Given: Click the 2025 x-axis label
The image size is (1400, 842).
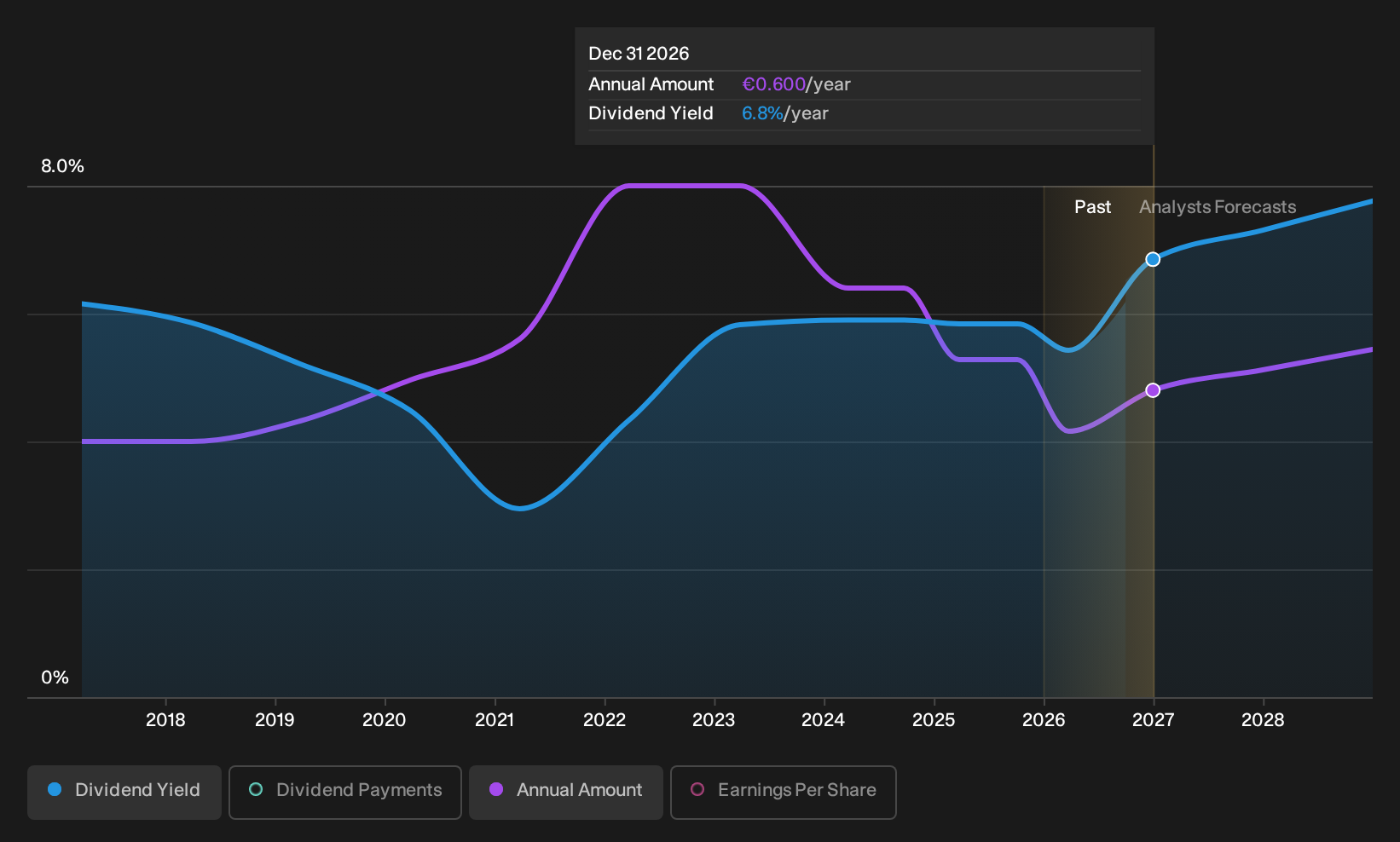Looking at the screenshot, I should point(934,720).
